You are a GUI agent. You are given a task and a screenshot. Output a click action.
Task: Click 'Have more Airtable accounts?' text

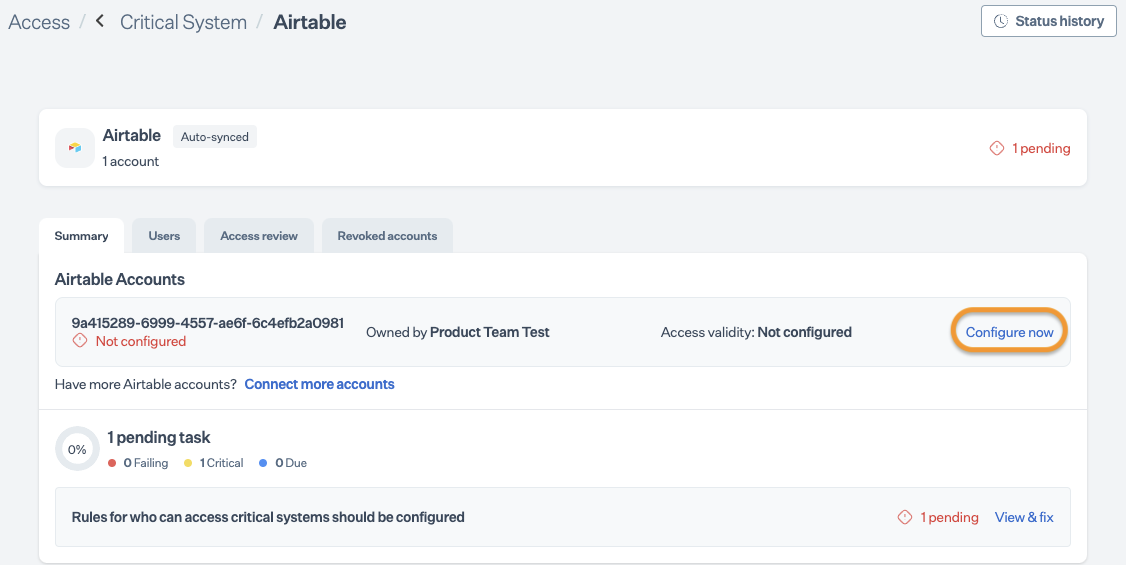pyautogui.click(x=146, y=384)
